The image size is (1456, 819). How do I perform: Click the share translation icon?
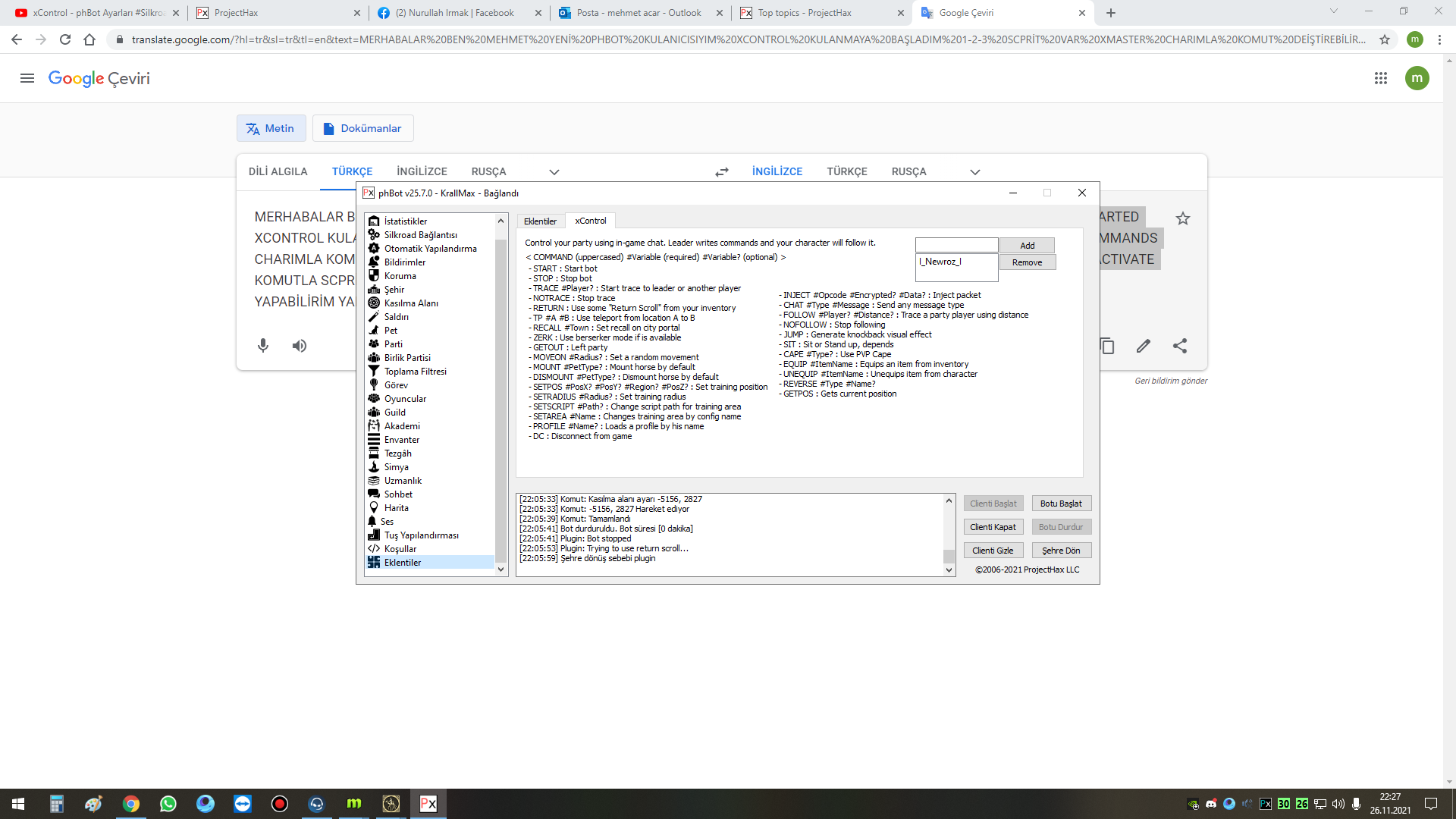(1179, 346)
